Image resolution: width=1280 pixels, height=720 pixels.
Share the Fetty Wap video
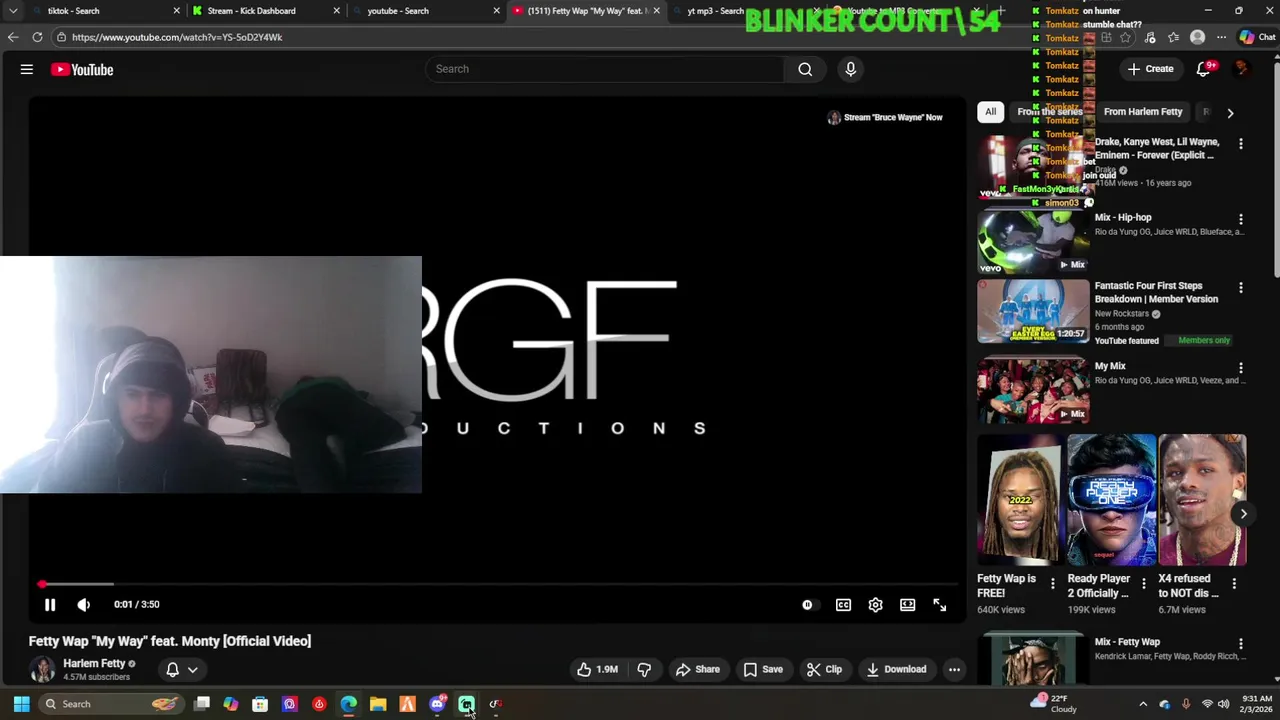pyautogui.click(x=697, y=669)
